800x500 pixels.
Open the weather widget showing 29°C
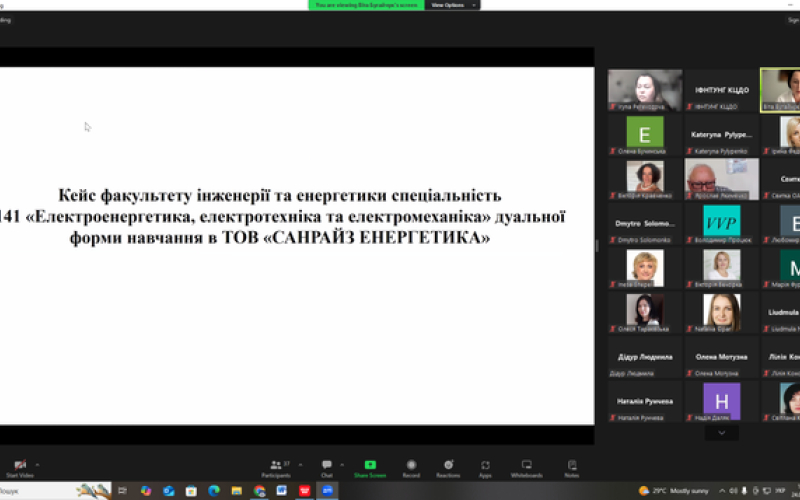(673, 491)
